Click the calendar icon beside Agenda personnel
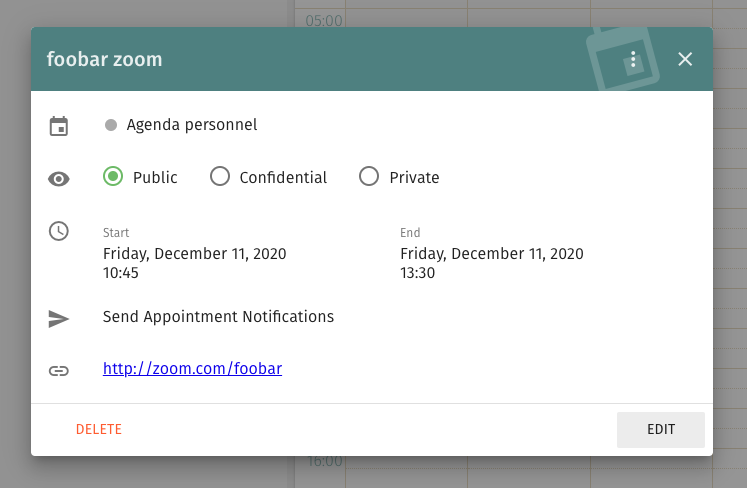Viewport: 747px width, 488px height. coord(59,126)
